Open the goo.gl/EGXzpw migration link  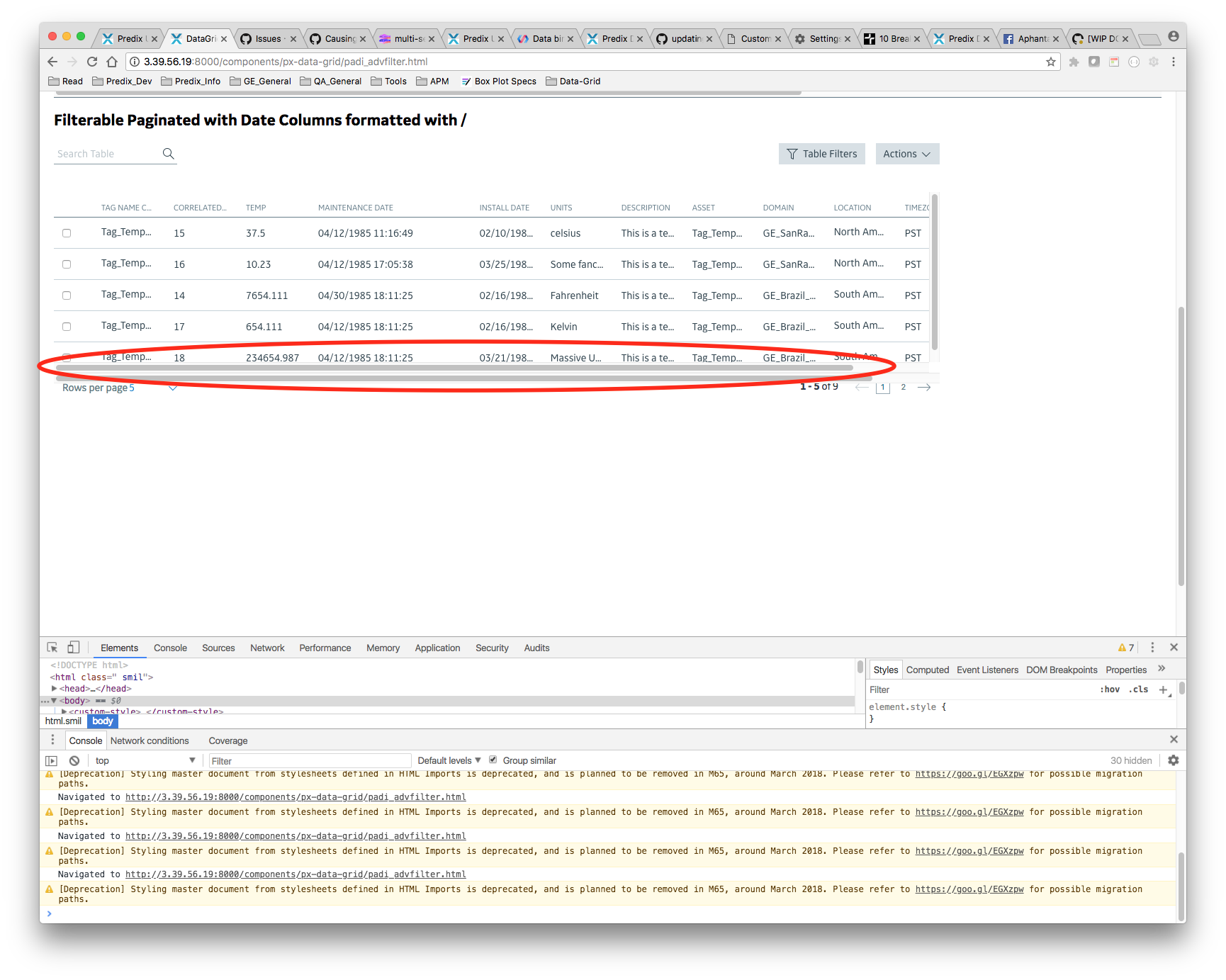pos(969,773)
